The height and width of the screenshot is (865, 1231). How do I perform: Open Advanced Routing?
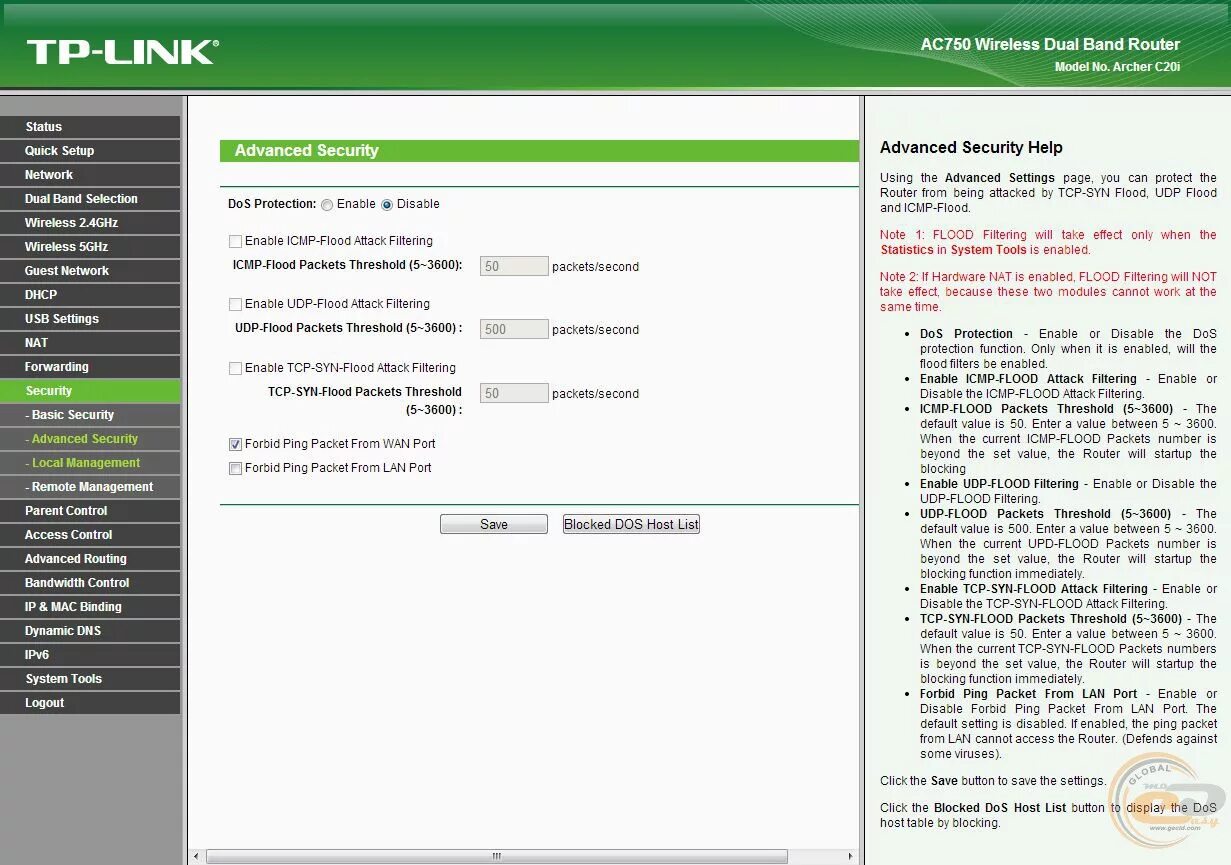(90, 559)
